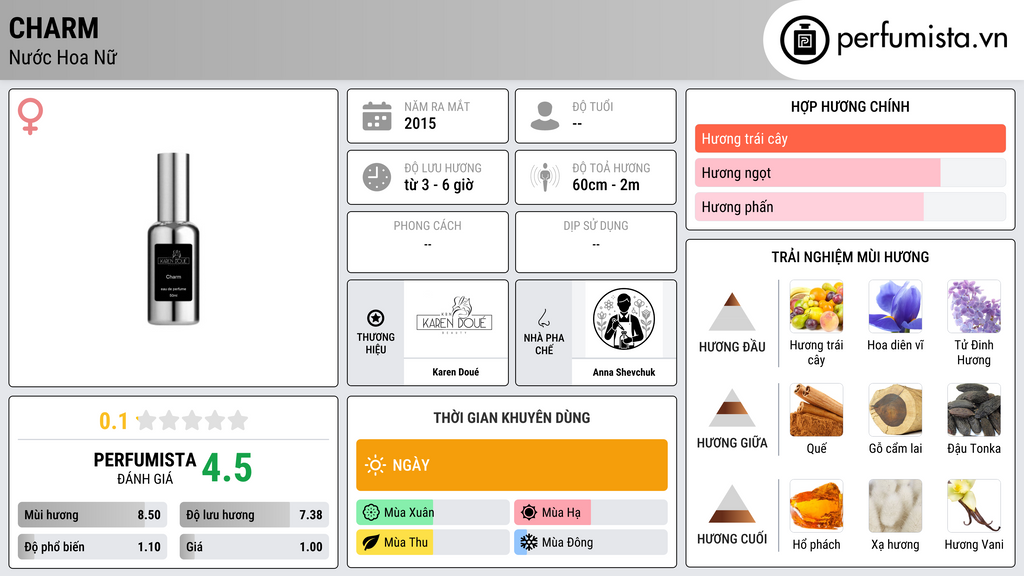Click the Đậu Tonka beans image
Image resolution: width=1024 pixels, height=576 pixels.
974,409
